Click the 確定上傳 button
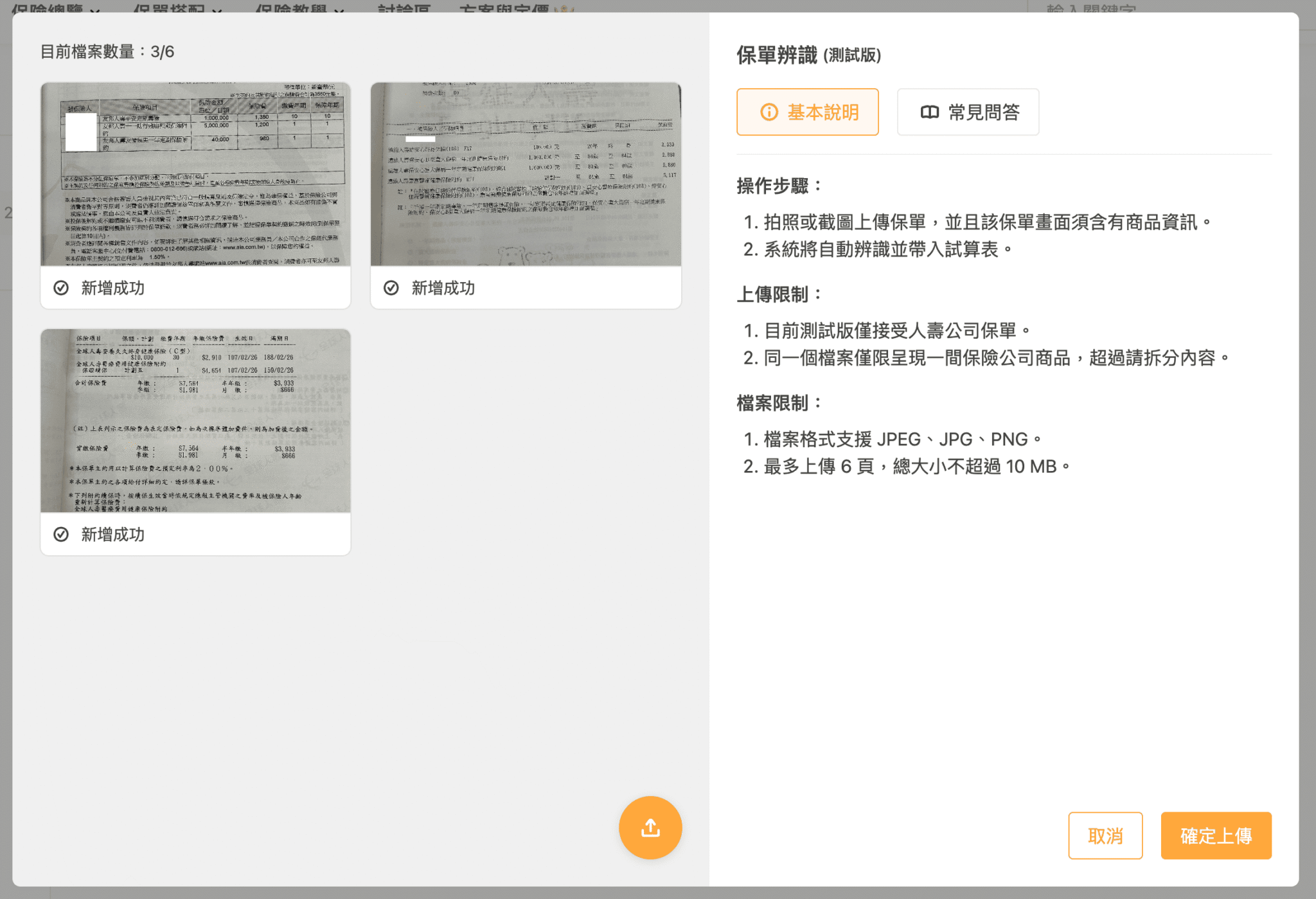The image size is (1316, 899). pyautogui.click(x=1216, y=835)
